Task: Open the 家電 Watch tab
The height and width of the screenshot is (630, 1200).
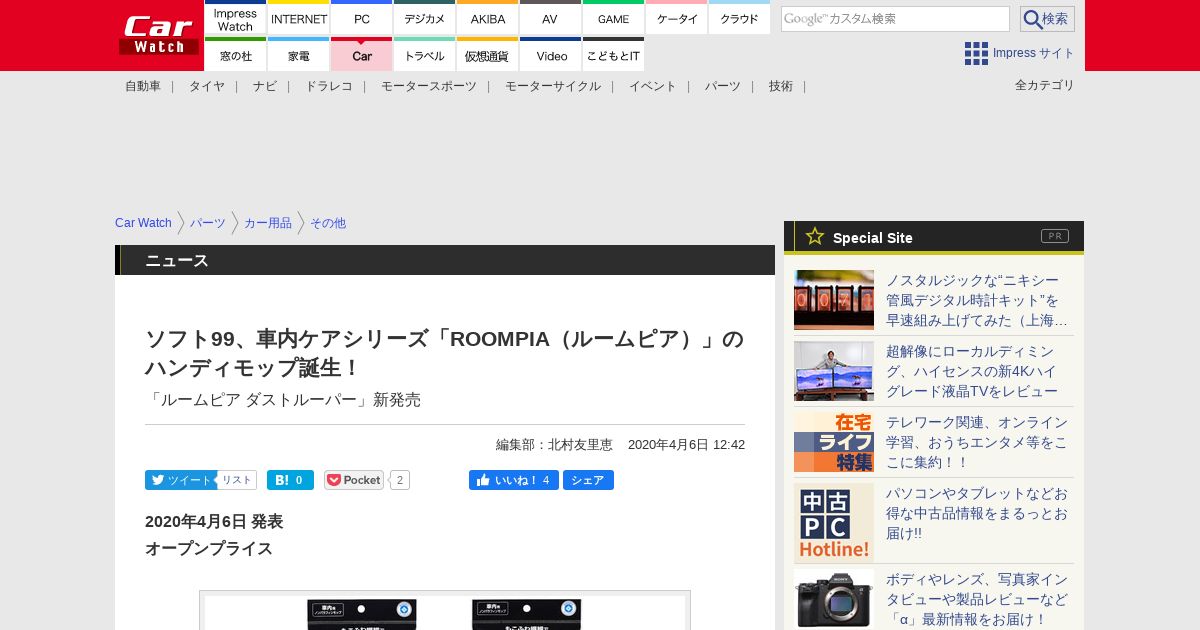Action: pos(299,55)
